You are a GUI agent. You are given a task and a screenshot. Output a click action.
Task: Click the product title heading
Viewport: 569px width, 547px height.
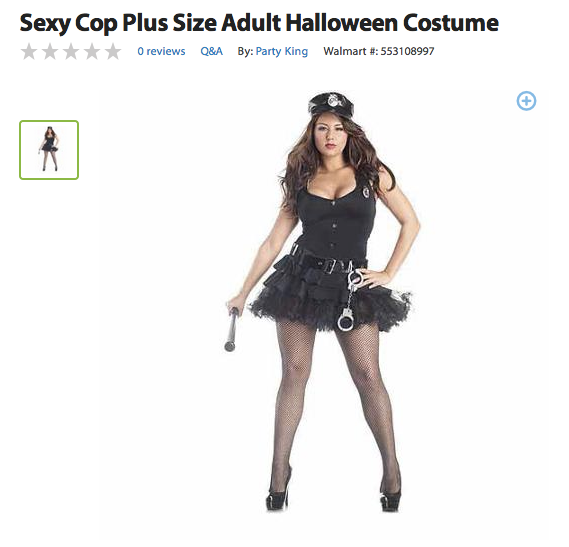click(x=259, y=23)
